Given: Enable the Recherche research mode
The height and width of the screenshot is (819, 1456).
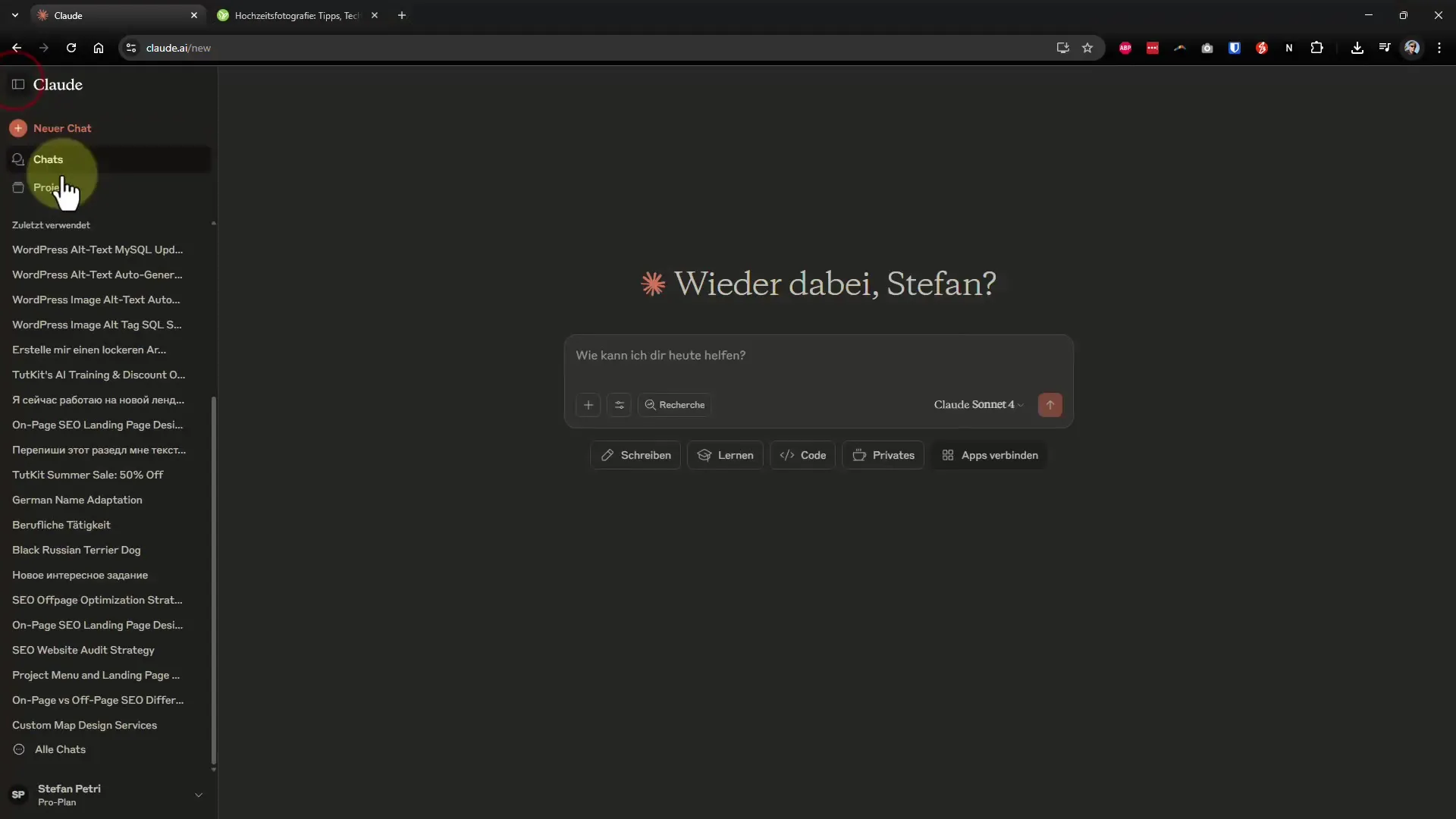Looking at the screenshot, I should point(674,405).
